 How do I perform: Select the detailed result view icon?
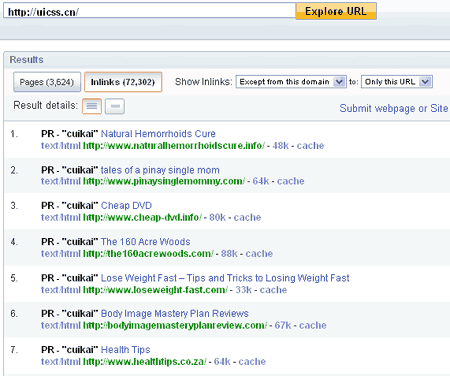[92, 106]
